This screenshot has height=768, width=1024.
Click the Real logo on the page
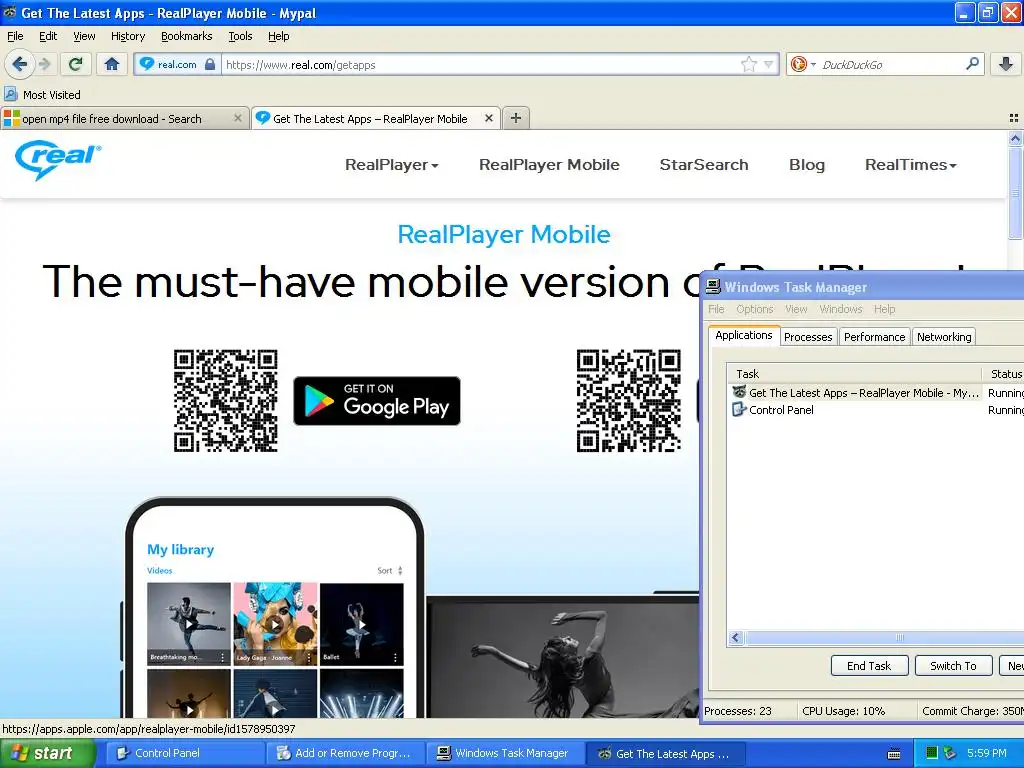point(57,160)
